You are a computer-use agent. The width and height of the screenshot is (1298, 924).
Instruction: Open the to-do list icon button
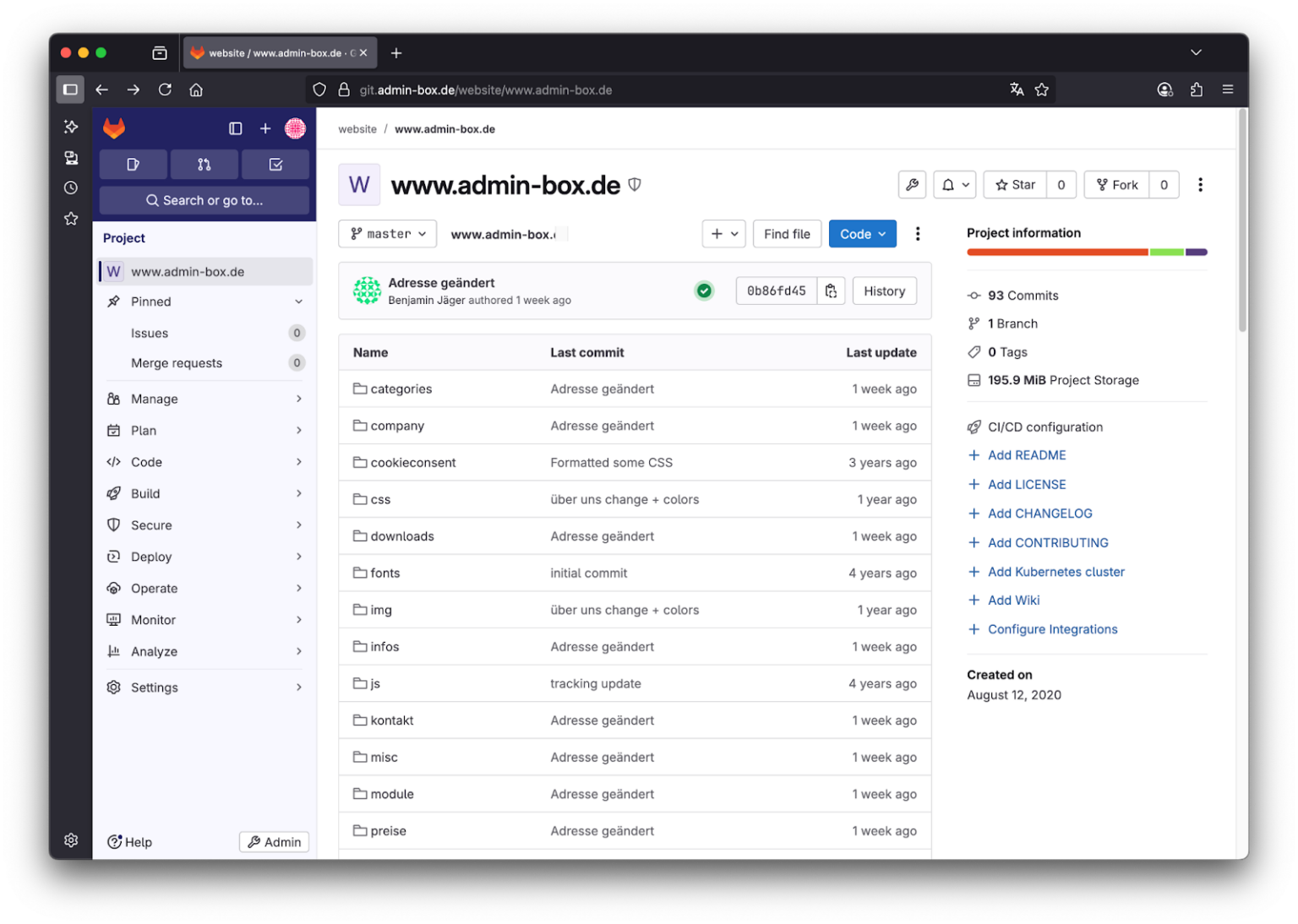pyautogui.click(x=275, y=165)
